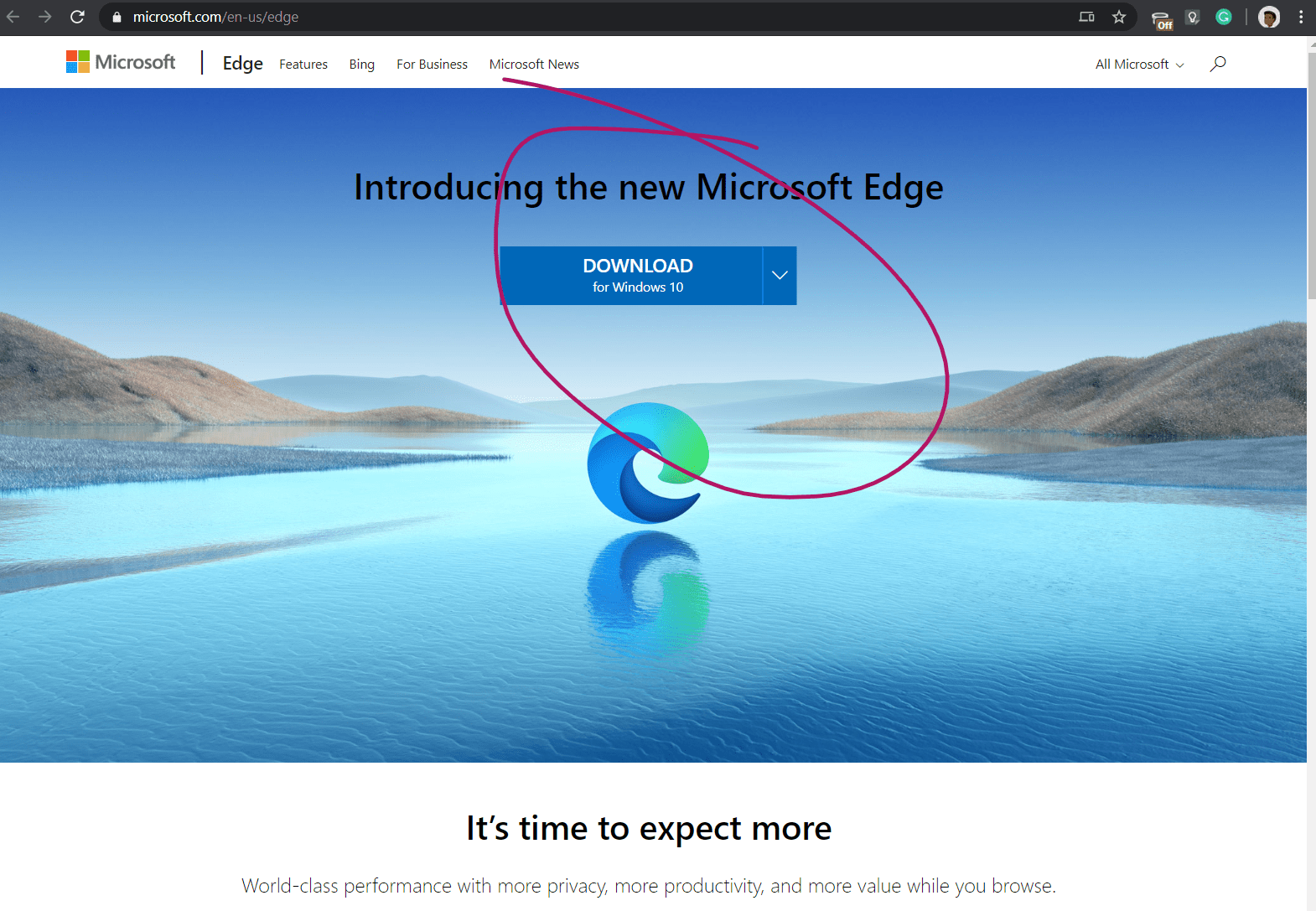Screen dimensions: 1316x911
Task: Click the page's vertical scrollbar thumb
Action: pyautogui.click(x=1311, y=176)
